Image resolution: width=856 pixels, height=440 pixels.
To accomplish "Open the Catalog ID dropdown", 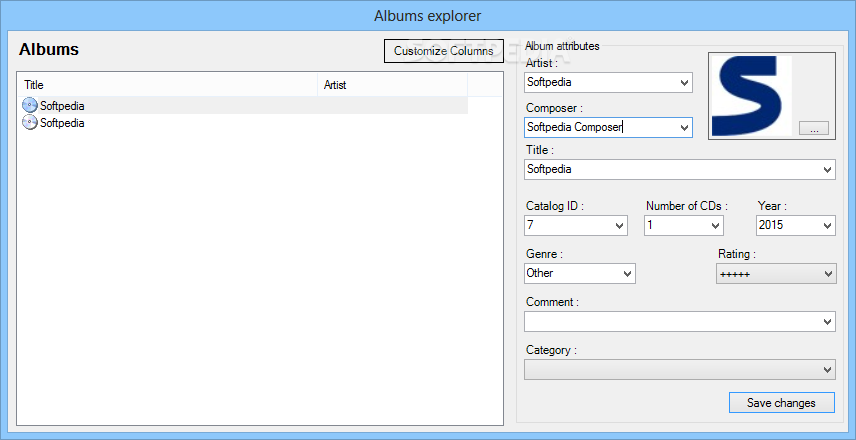I will (620, 225).
